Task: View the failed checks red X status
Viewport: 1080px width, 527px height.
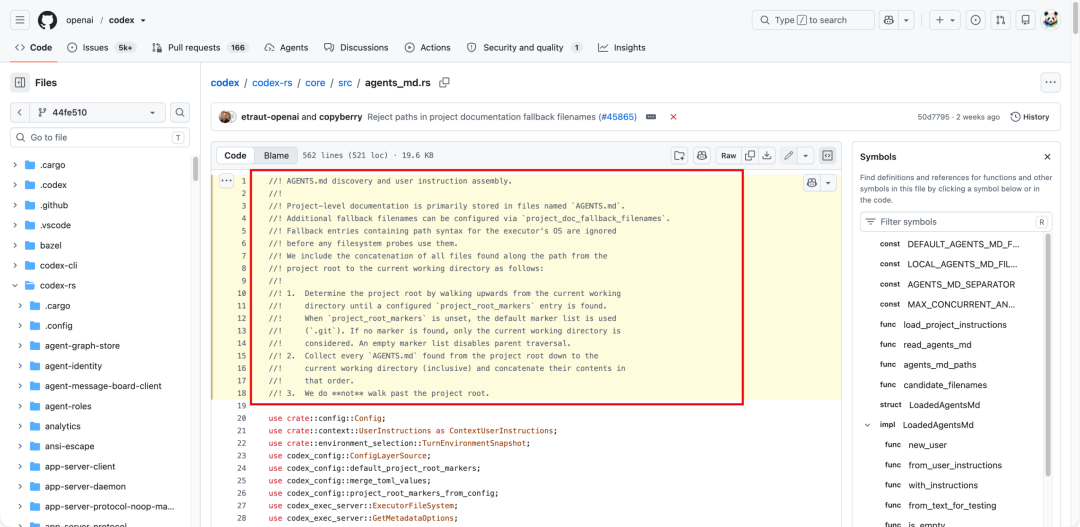Action: 673,117
